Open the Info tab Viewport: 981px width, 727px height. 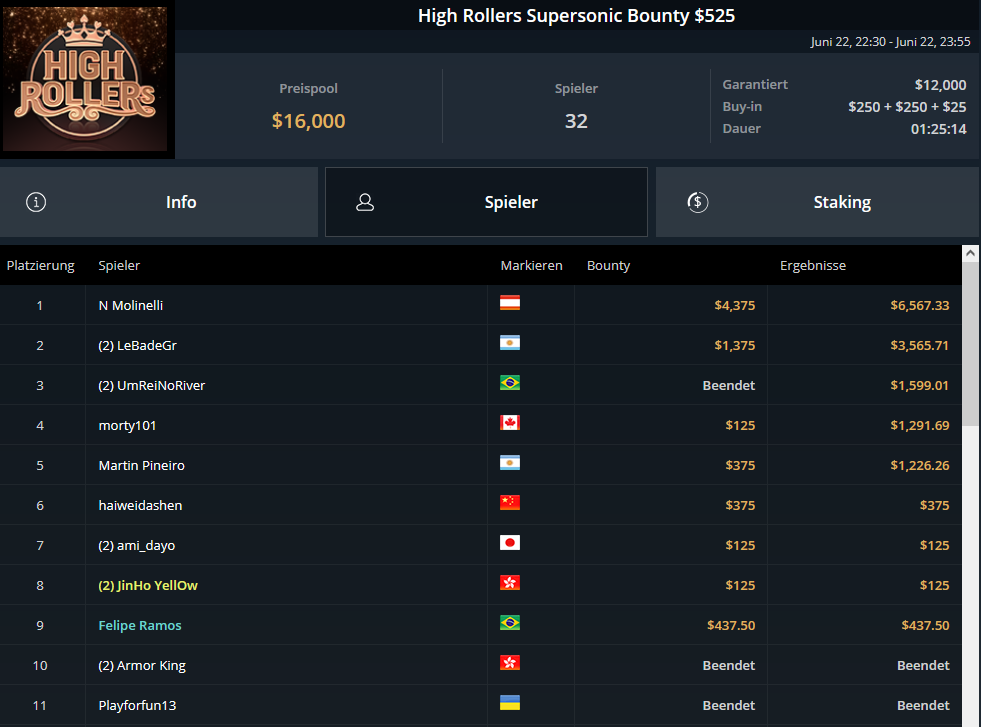(x=159, y=201)
